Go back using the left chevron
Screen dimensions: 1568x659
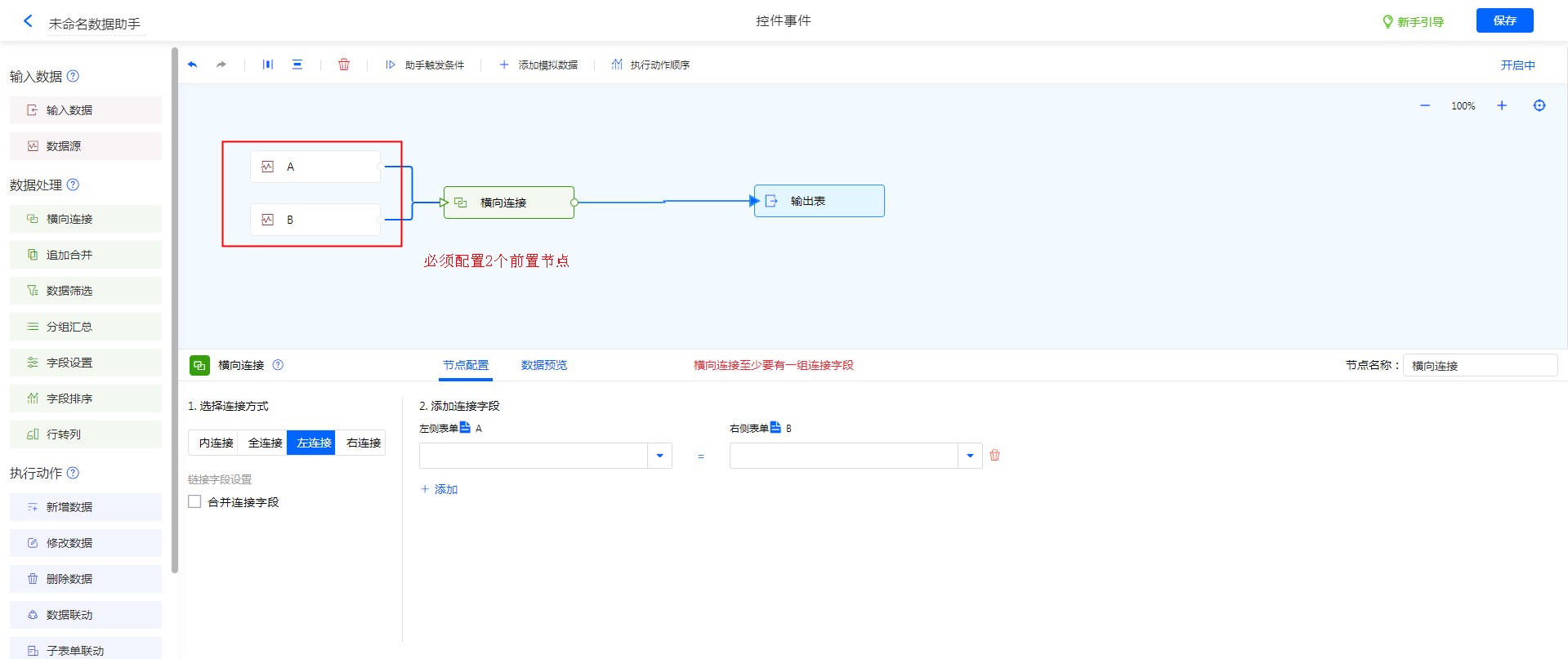pos(28,21)
